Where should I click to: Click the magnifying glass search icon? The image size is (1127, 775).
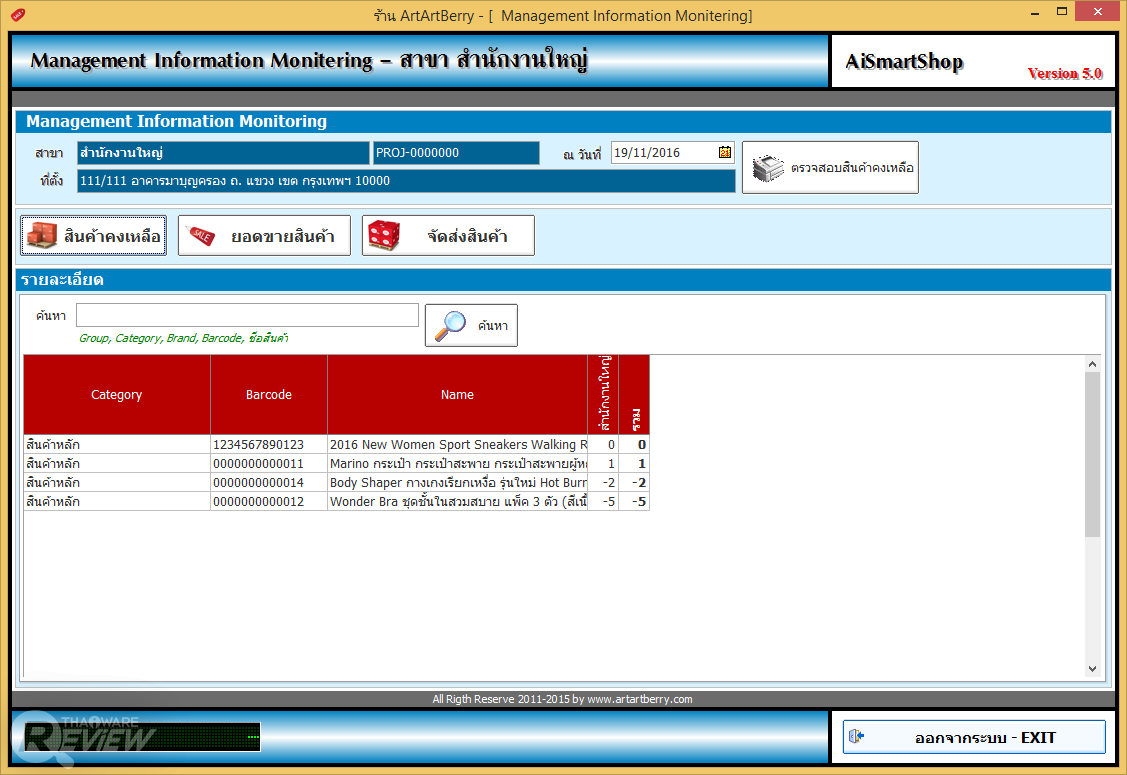(451, 326)
